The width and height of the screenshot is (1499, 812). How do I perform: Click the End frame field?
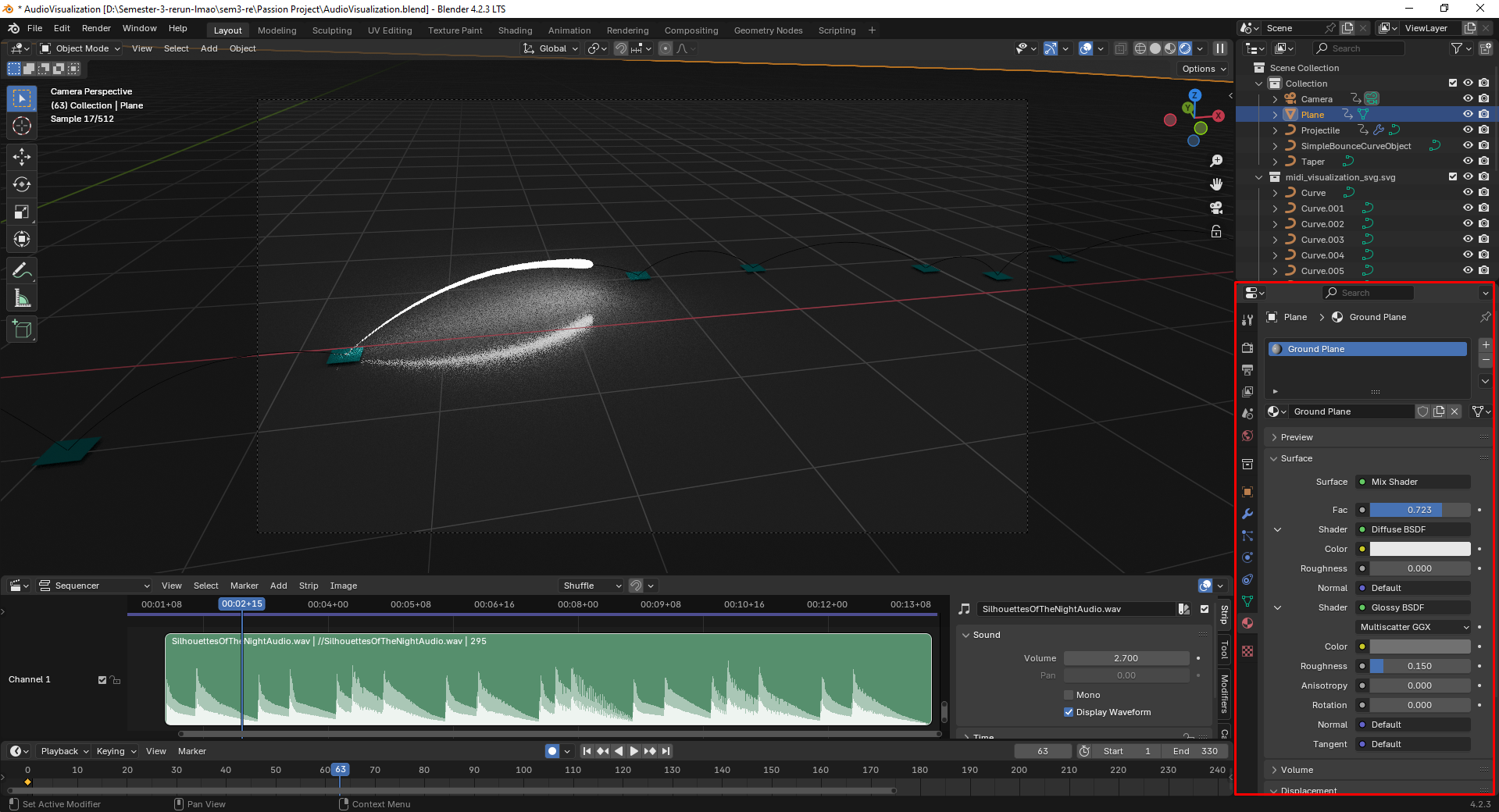[x=1195, y=751]
